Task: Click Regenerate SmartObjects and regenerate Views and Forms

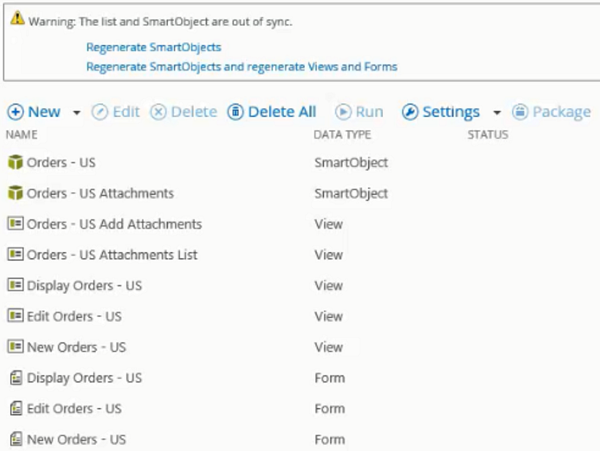Action: click(x=241, y=67)
